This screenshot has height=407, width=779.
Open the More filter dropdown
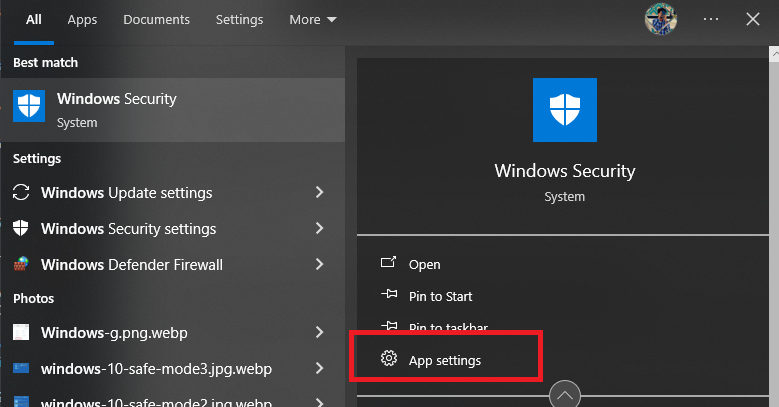pos(312,20)
